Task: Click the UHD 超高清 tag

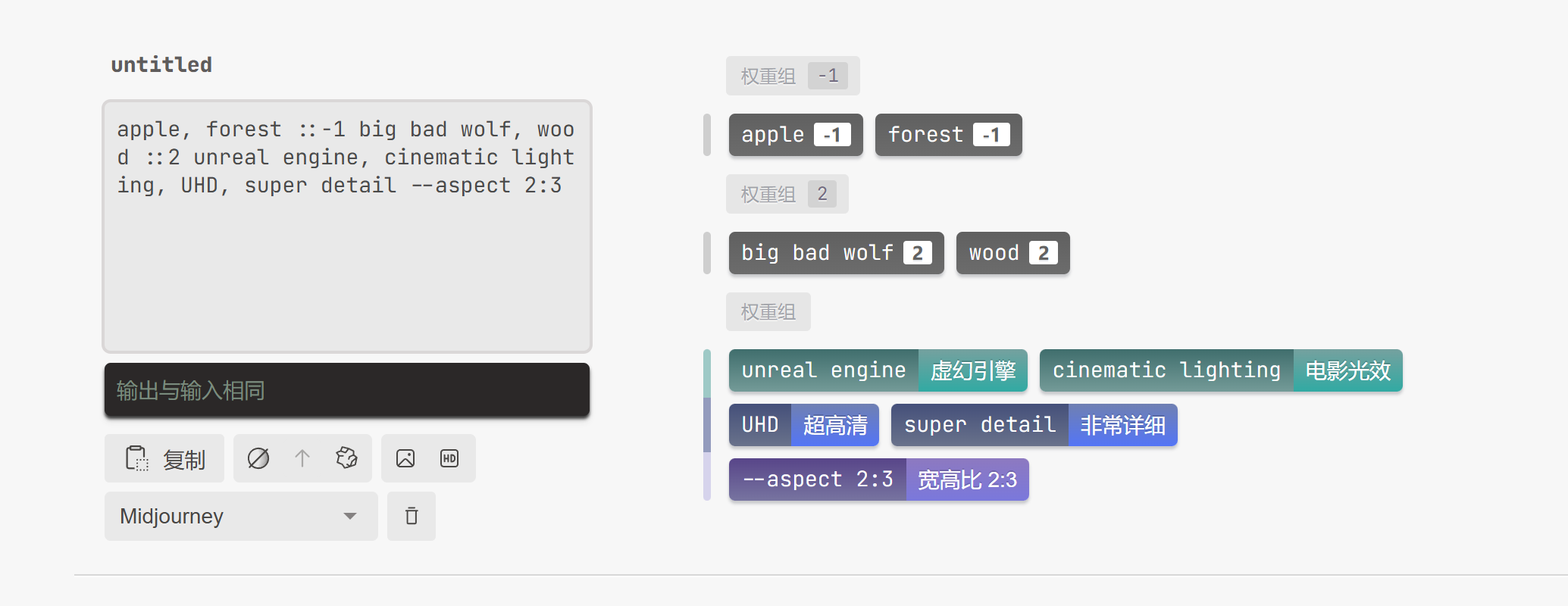Action: click(x=803, y=425)
